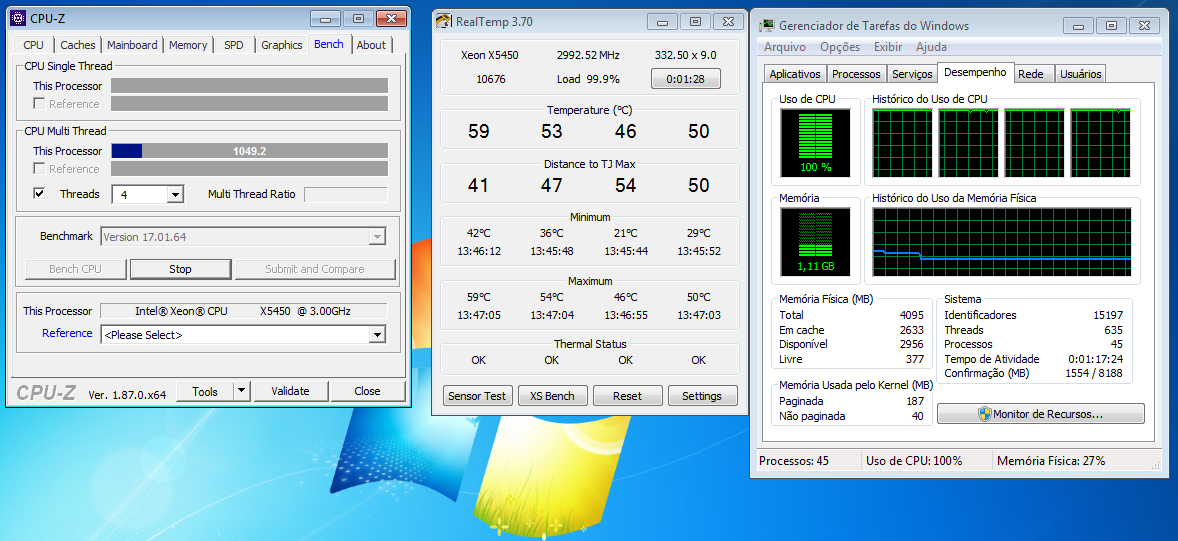Click the status bar Processos: 45
This screenshot has width=1178, height=541.
coord(793,461)
